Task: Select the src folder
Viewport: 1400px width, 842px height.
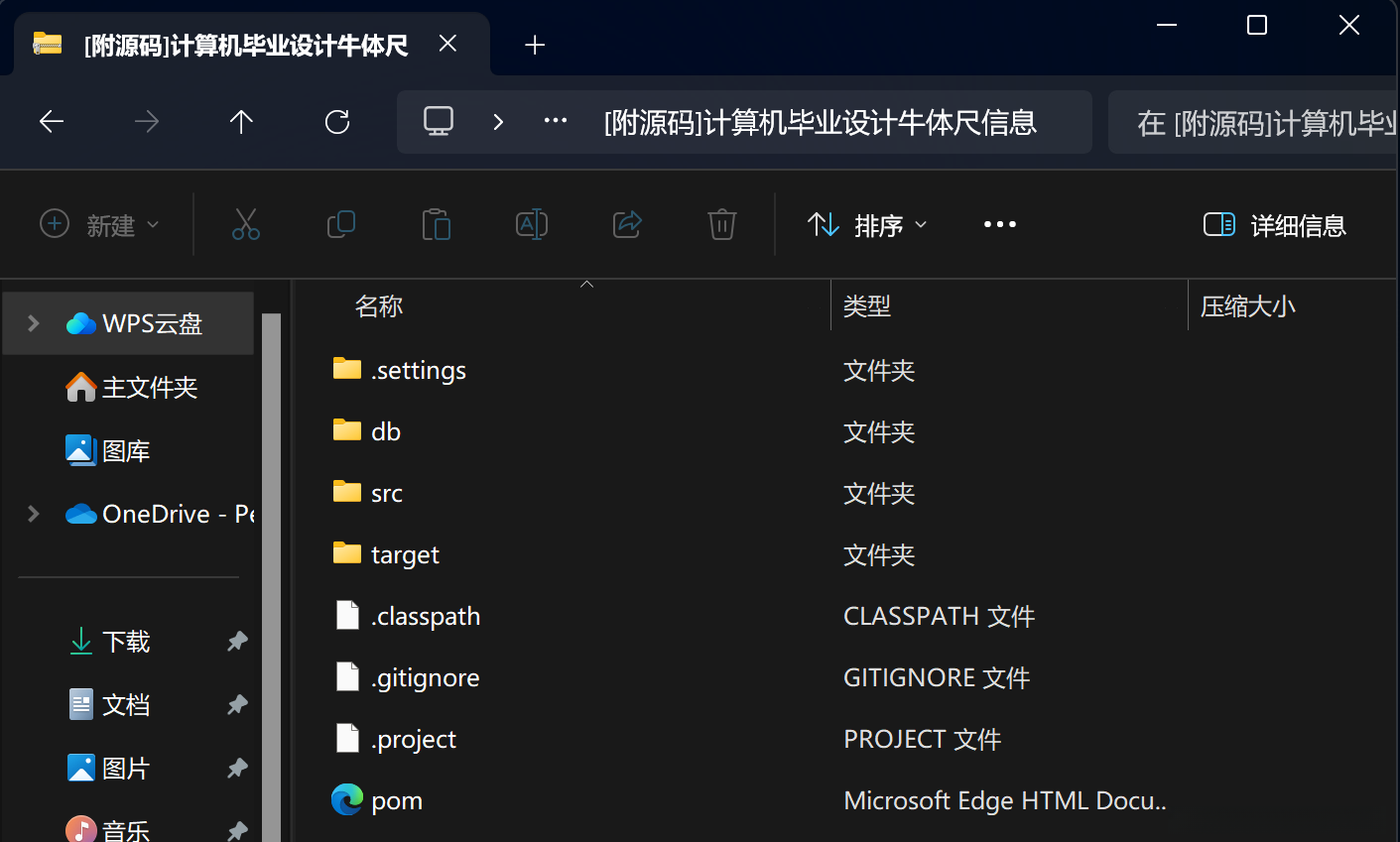Action: (367, 493)
